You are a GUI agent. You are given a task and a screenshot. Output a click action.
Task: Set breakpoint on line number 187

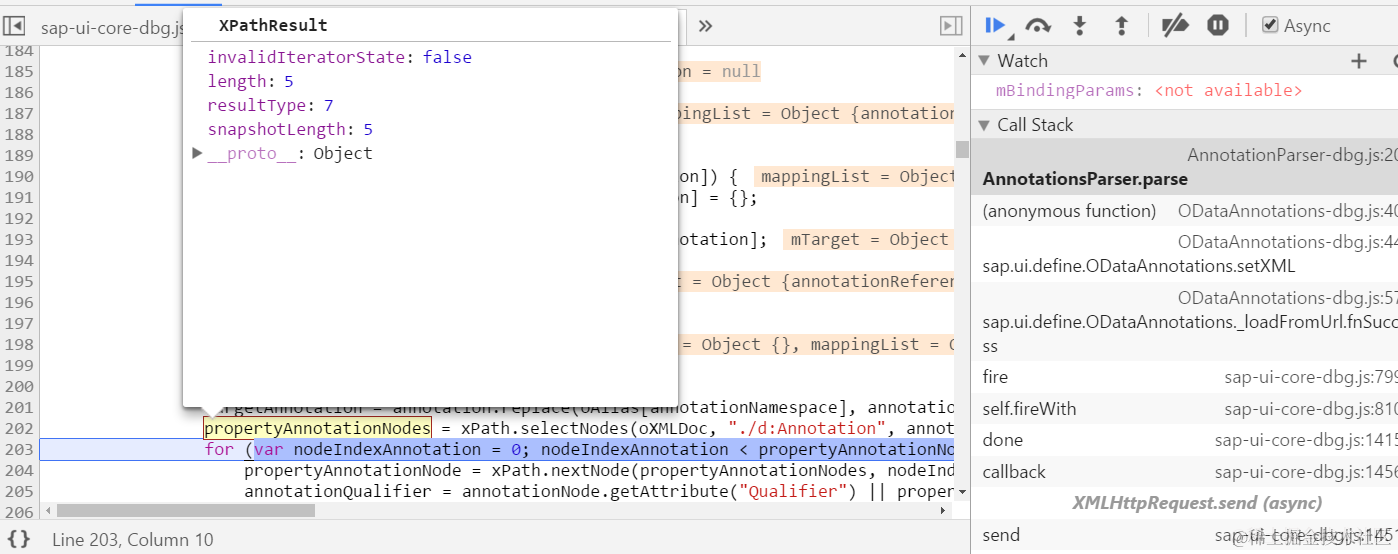[17, 113]
